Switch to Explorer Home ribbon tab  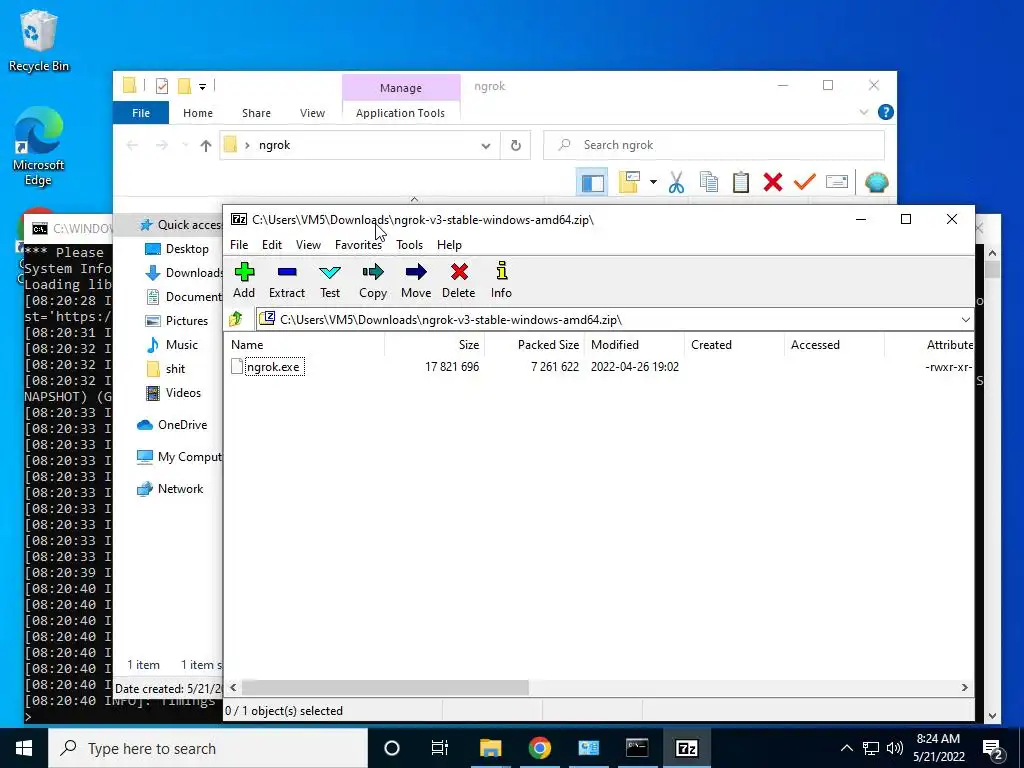click(198, 113)
